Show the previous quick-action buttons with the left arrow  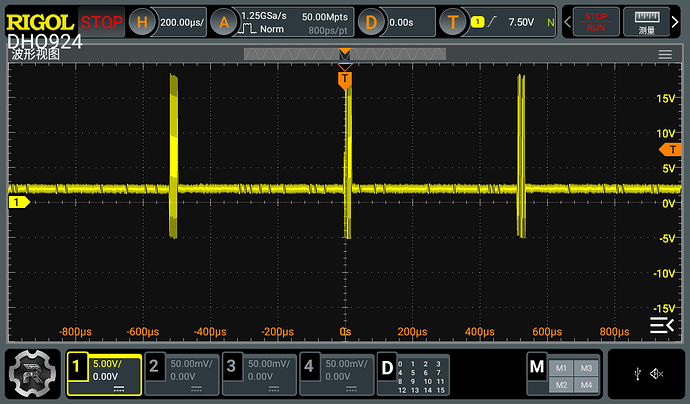[x=568, y=22]
